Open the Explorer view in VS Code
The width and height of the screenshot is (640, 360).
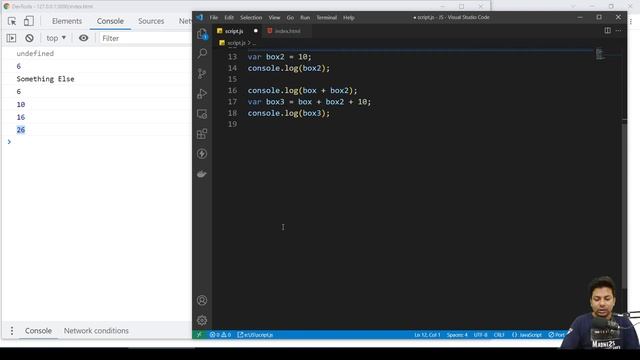202,34
